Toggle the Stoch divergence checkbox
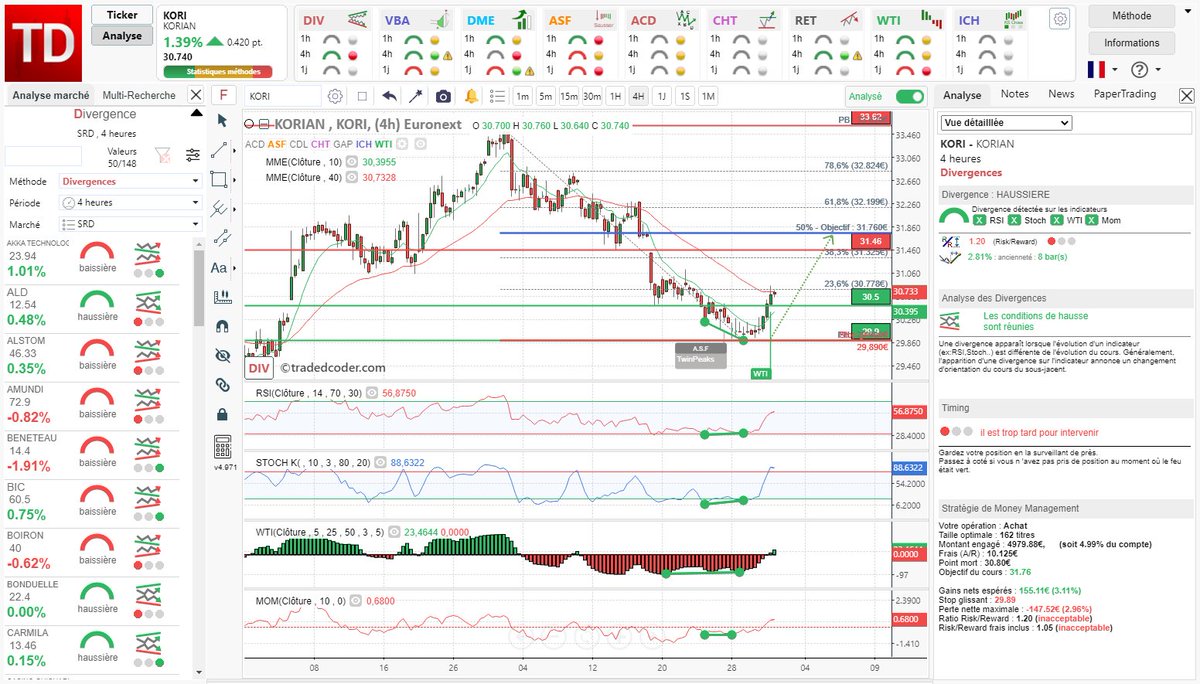 point(1014,220)
